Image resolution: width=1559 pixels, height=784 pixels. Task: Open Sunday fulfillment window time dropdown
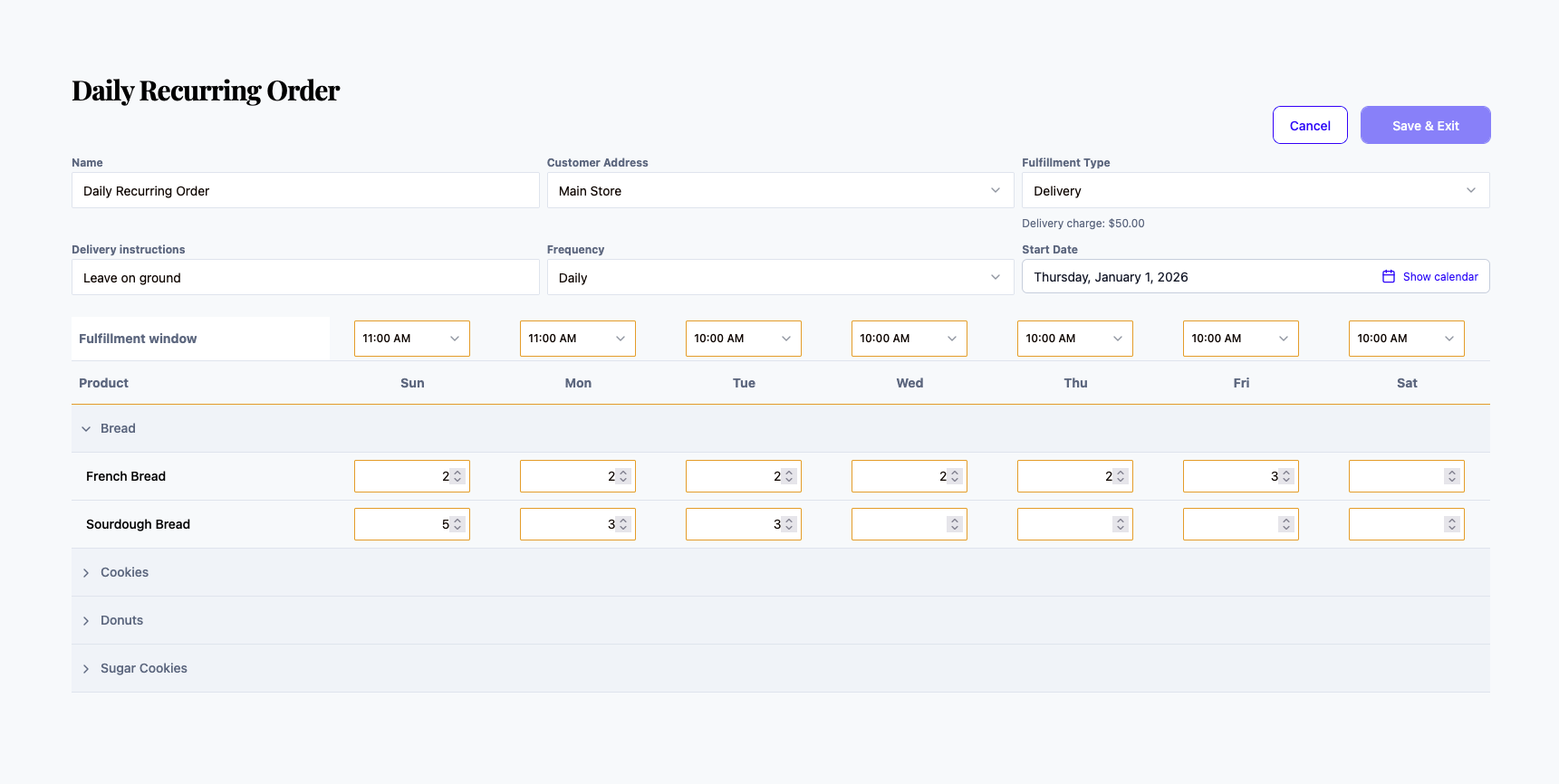[411, 339]
